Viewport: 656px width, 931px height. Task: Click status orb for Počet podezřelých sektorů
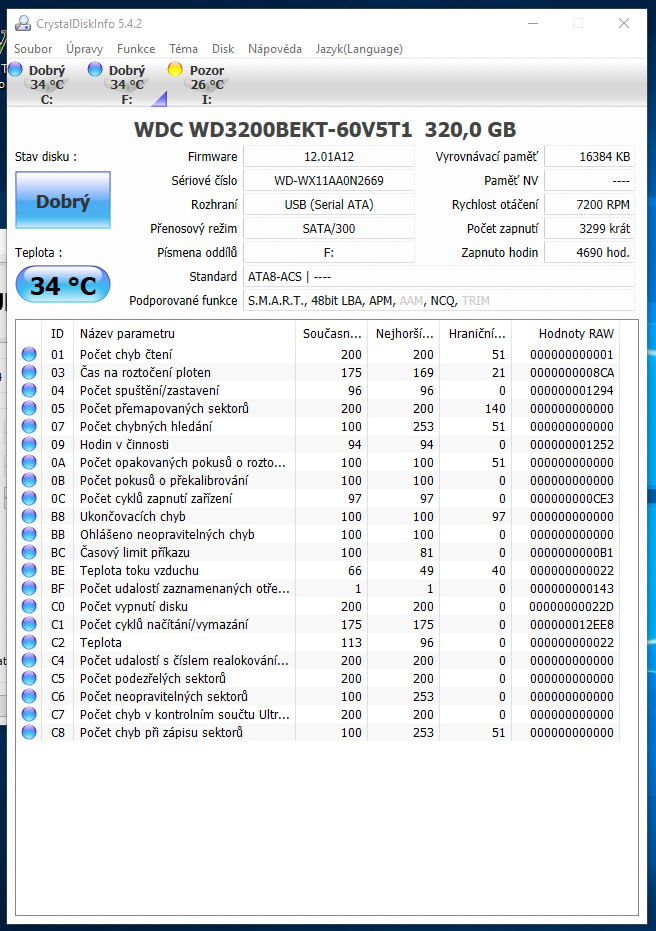click(29, 678)
